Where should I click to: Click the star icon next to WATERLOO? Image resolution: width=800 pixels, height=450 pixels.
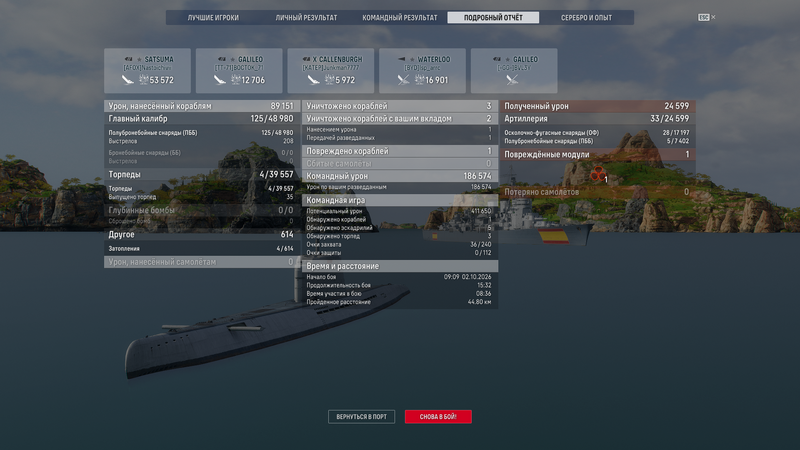(x=412, y=60)
